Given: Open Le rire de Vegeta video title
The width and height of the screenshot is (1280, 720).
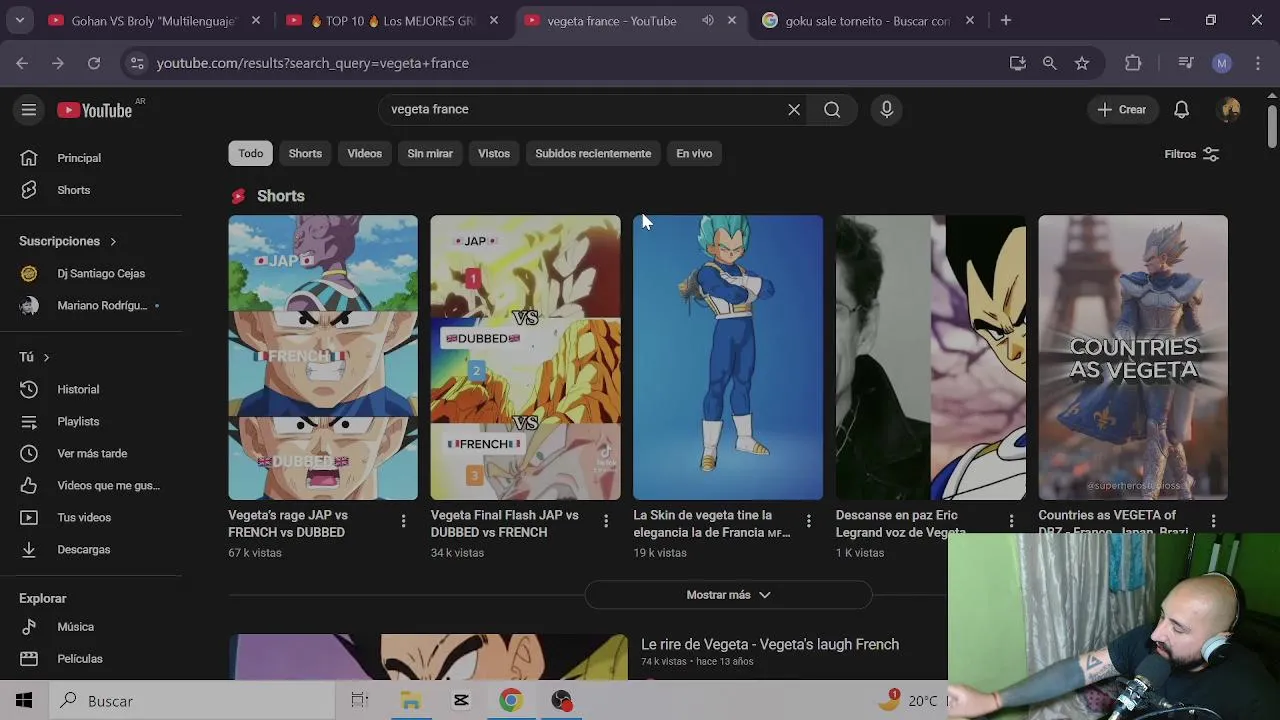Looking at the screenshot, I should click(x=770, y=644).
